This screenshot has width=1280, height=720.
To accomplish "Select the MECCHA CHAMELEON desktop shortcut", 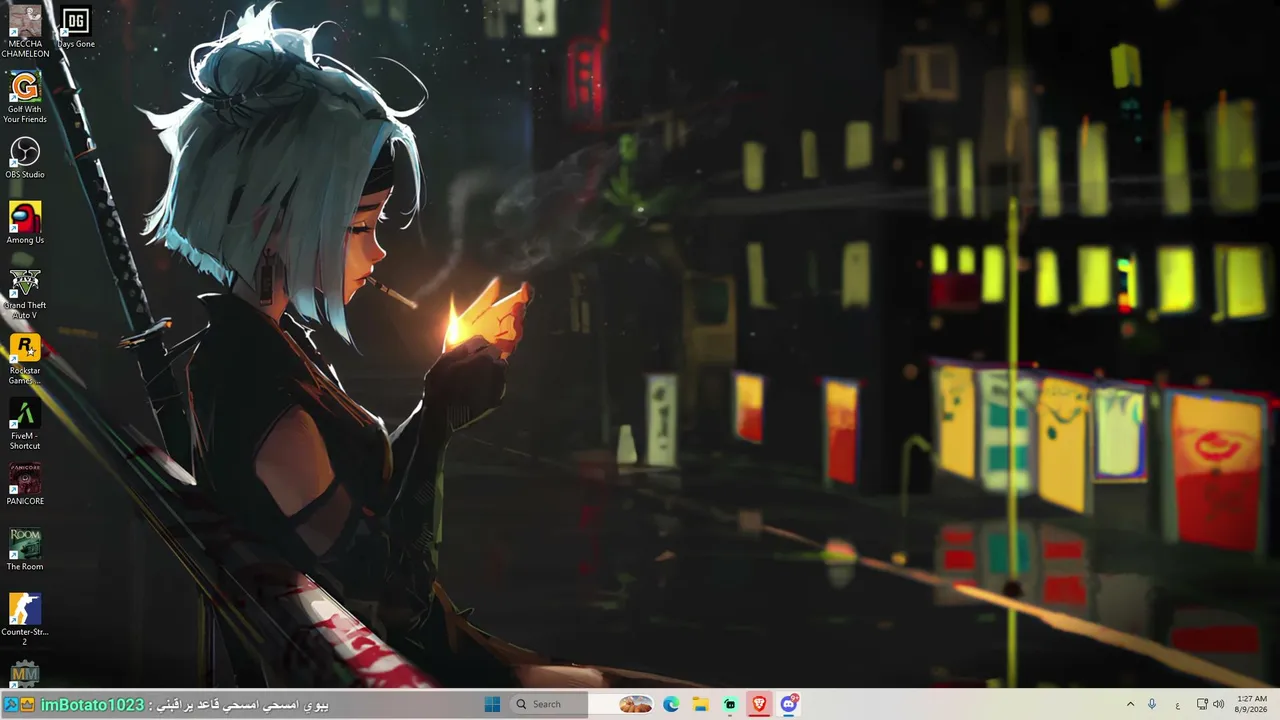I will coord(25,31).
